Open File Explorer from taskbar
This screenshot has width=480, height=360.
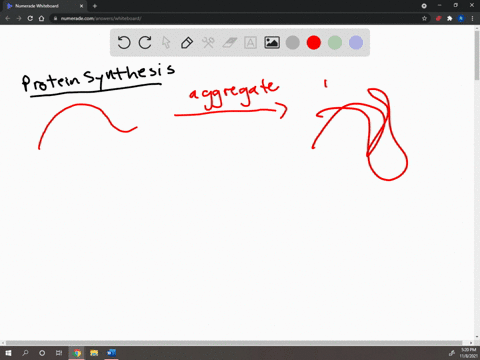pyautogui.click(x=94, y=353)
